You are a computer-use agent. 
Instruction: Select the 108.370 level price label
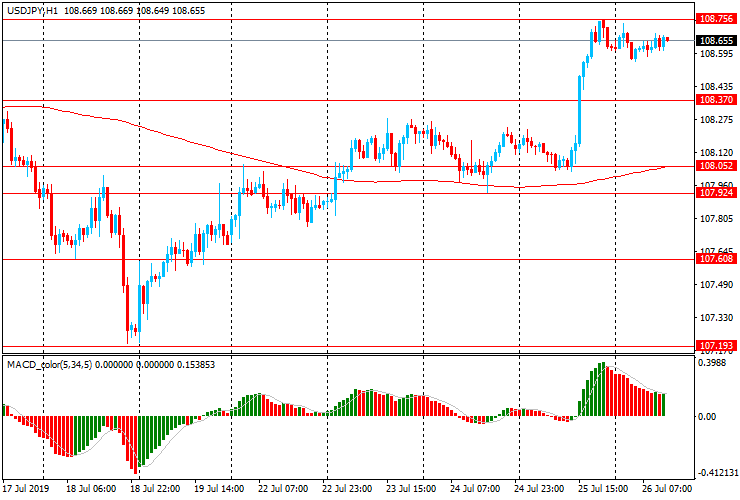click(x=716, y=100)
